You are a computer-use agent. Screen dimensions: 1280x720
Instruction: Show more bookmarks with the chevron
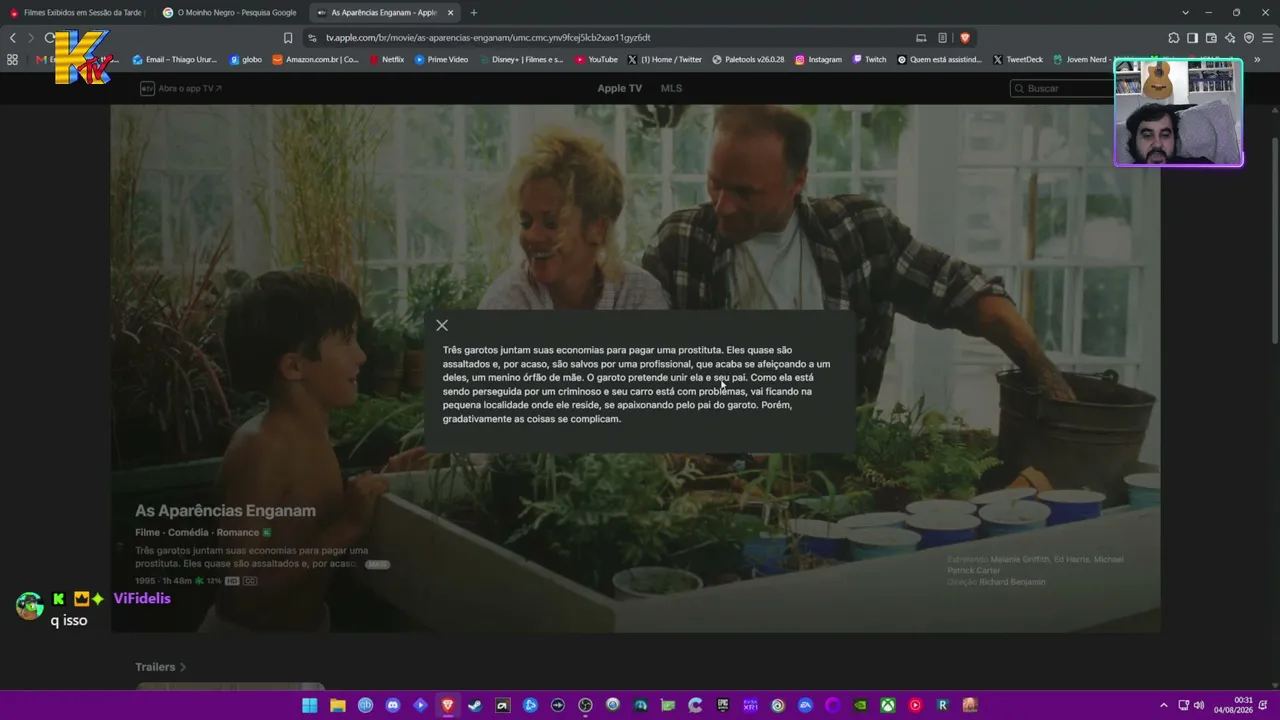click(1258, 60)
